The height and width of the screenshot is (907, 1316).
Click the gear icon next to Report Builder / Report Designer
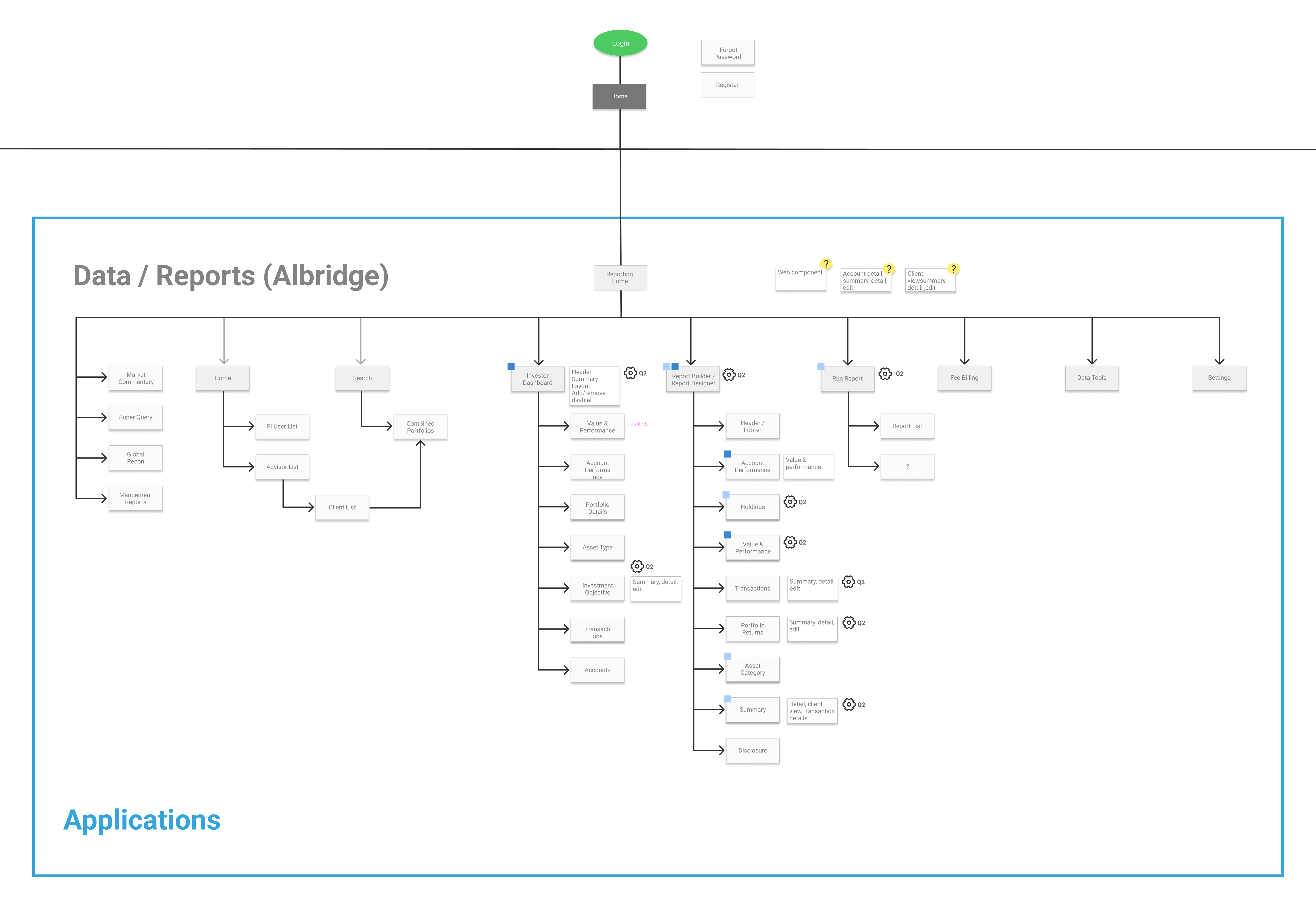tap(729, 375)
